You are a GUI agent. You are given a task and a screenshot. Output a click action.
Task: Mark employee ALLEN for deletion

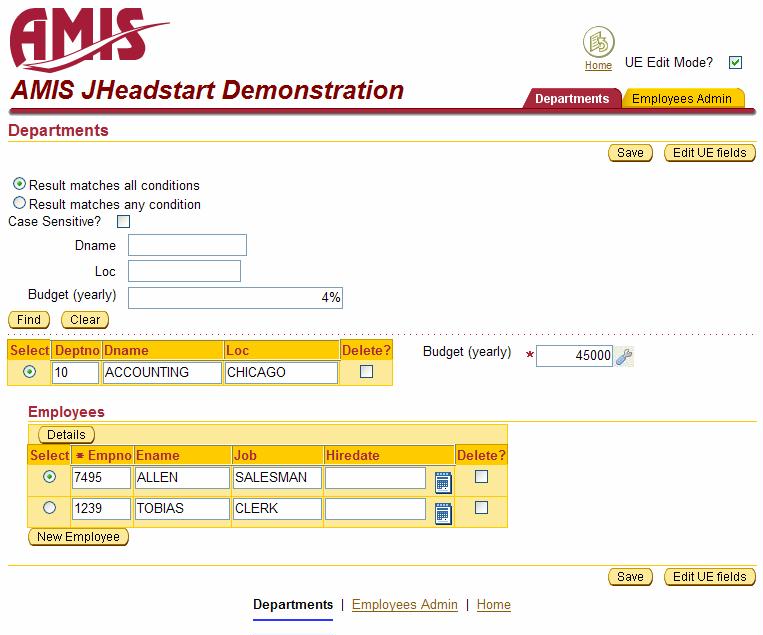[481, 477]
